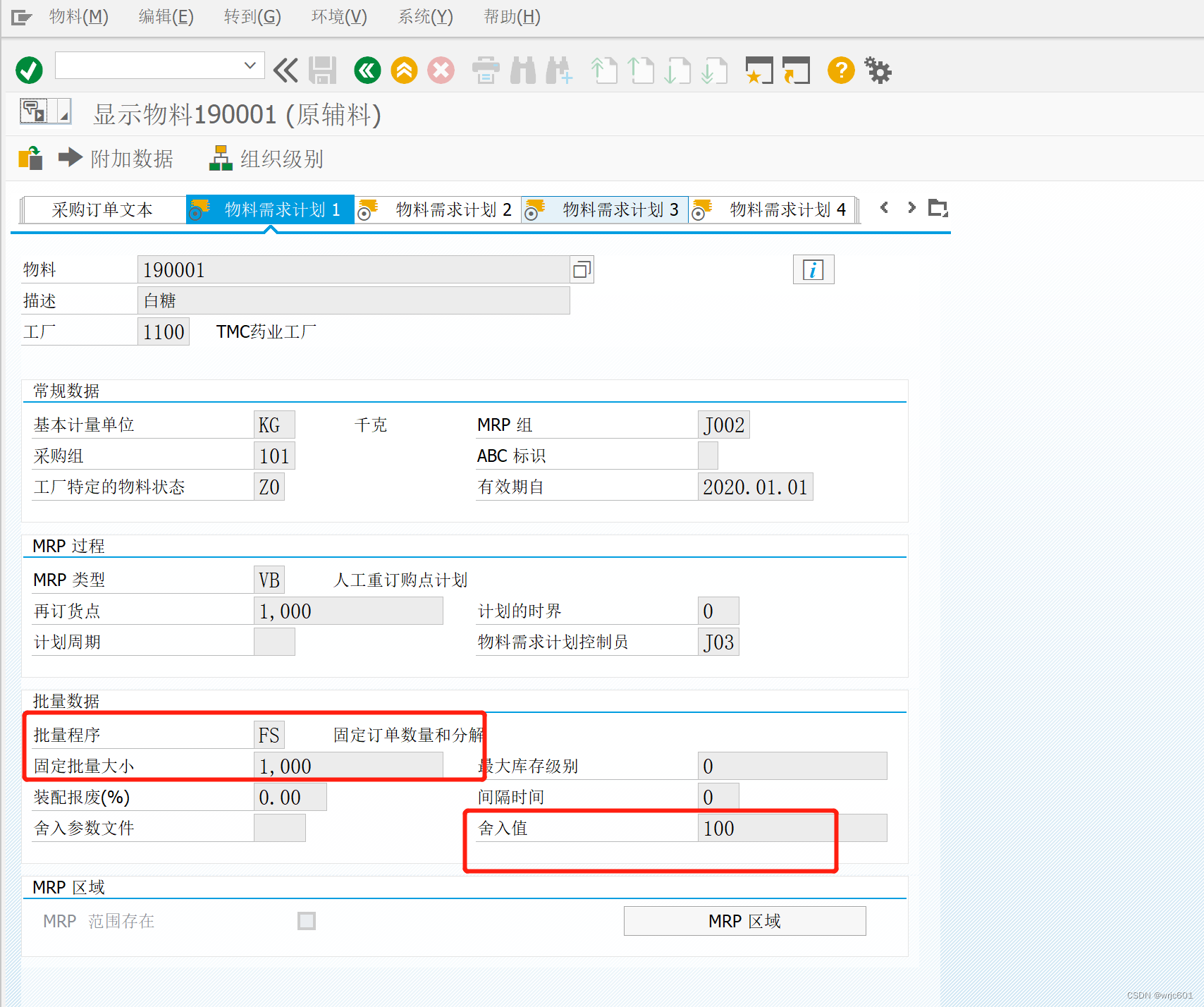The width and height of the screenshot is (1204, 1007).
Task: Click the Save floppy disk icon
Action: point(323,70)
